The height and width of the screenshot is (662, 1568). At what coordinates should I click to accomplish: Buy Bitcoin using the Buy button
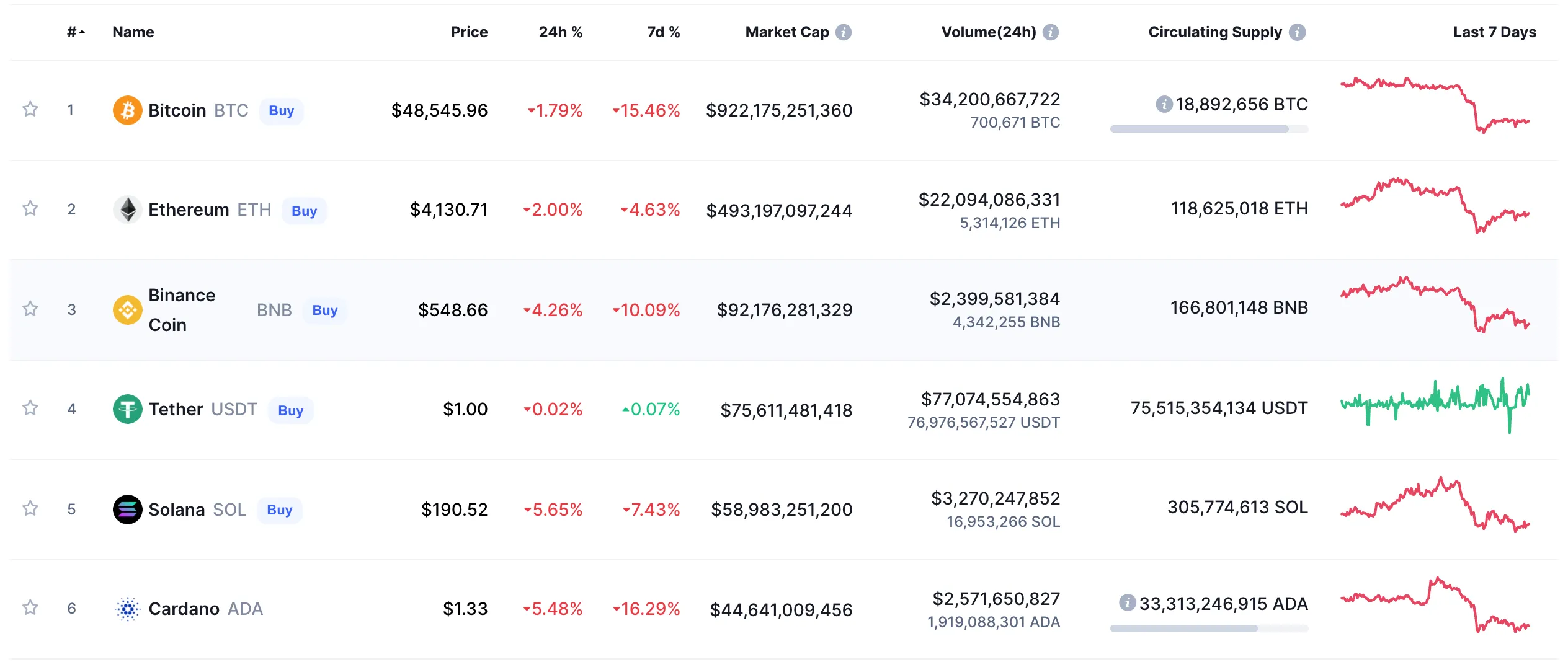[x=282, y=111]
